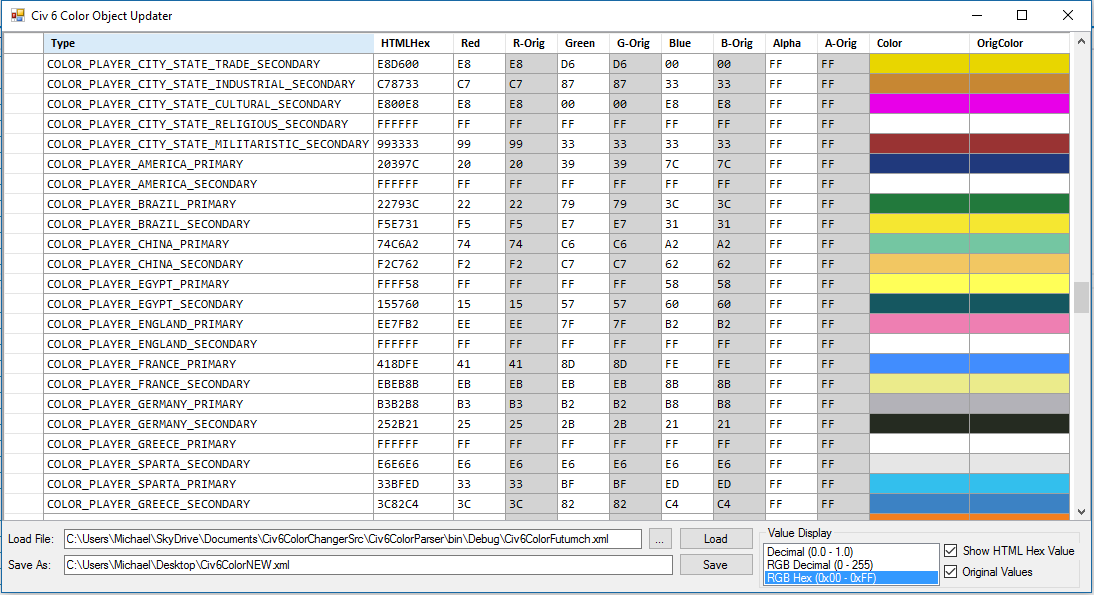
Task: Click HTMLHex cell 33BFED
Action: point(413,484)
